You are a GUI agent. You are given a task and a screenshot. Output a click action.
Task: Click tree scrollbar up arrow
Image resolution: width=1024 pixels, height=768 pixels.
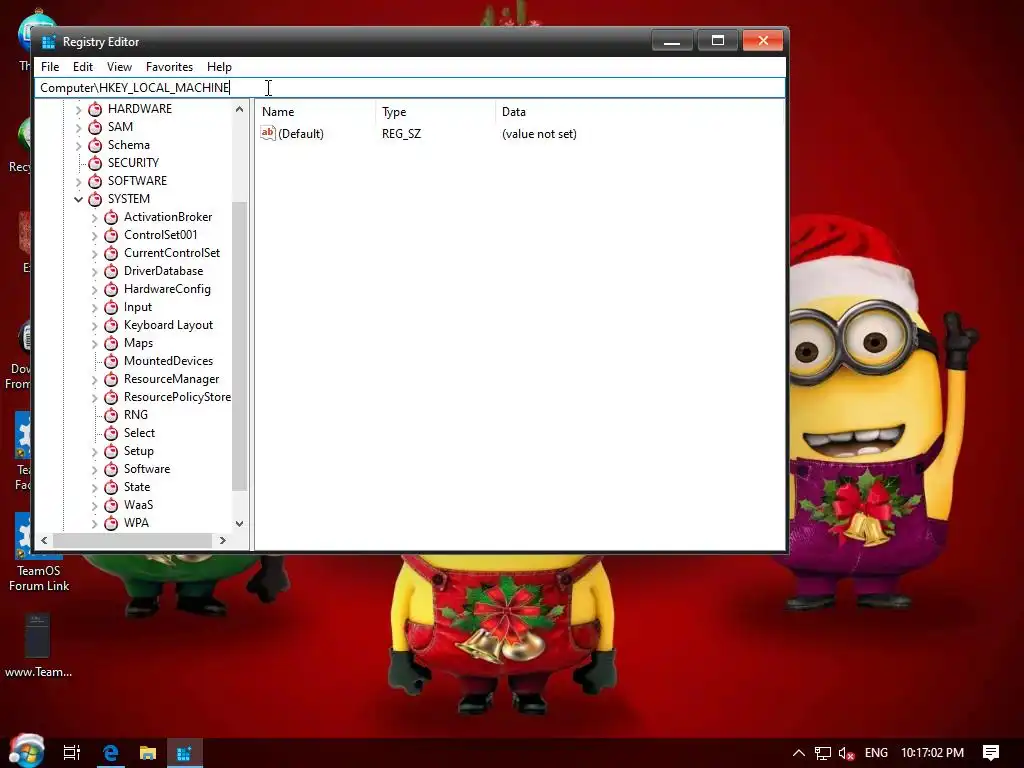240,109
